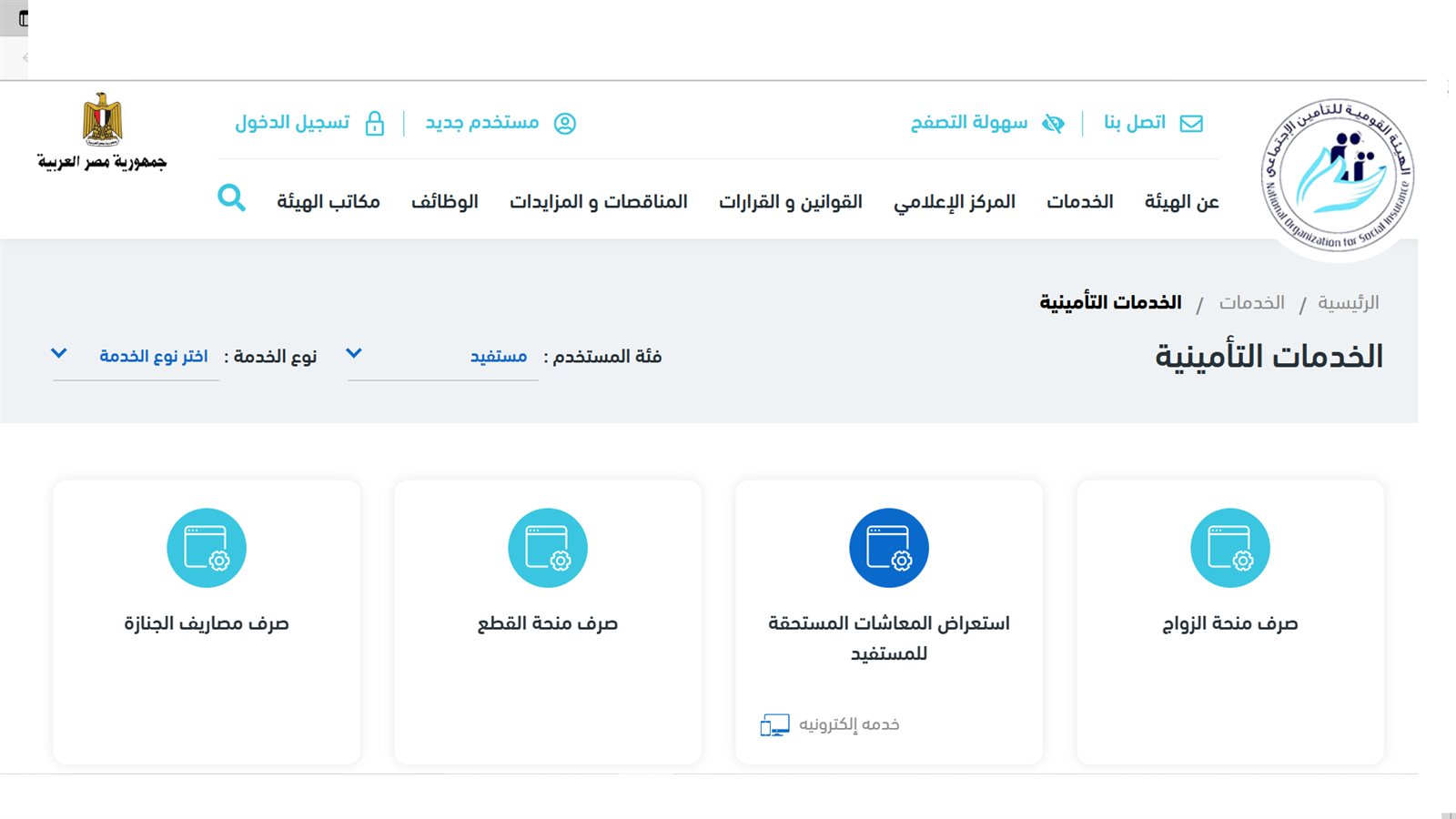Click the dark blue pension review service icon
This screenshot has width=1456, height=819.
click(889, 547)
